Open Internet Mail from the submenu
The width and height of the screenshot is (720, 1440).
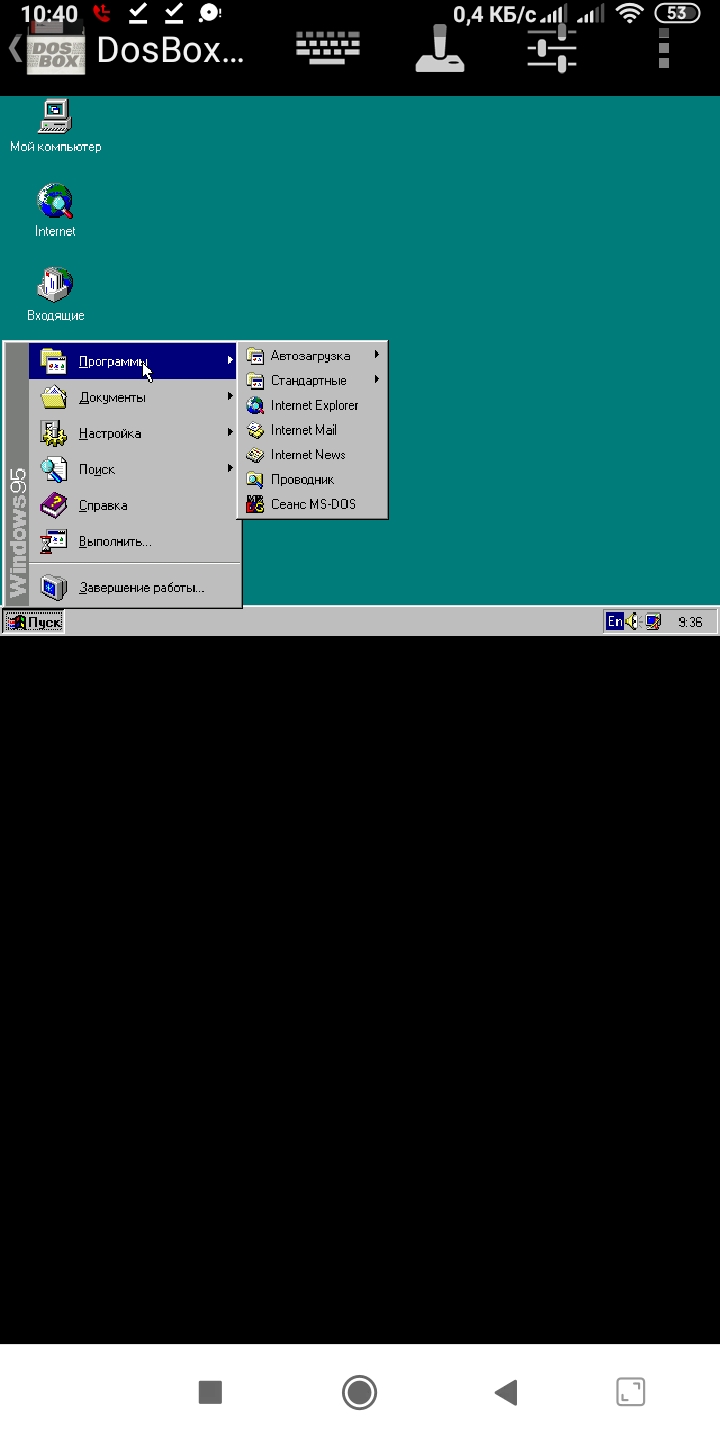pos(312,430)
